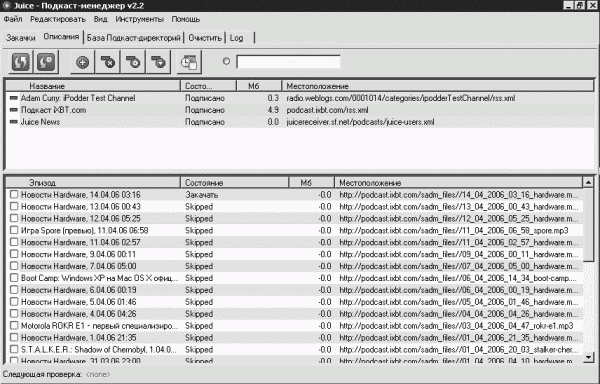Screen dimensions: 600x384
Task: Check selected feed using the down-arrow feed icon
Action: pyautogui.click(x=158, y=62)
